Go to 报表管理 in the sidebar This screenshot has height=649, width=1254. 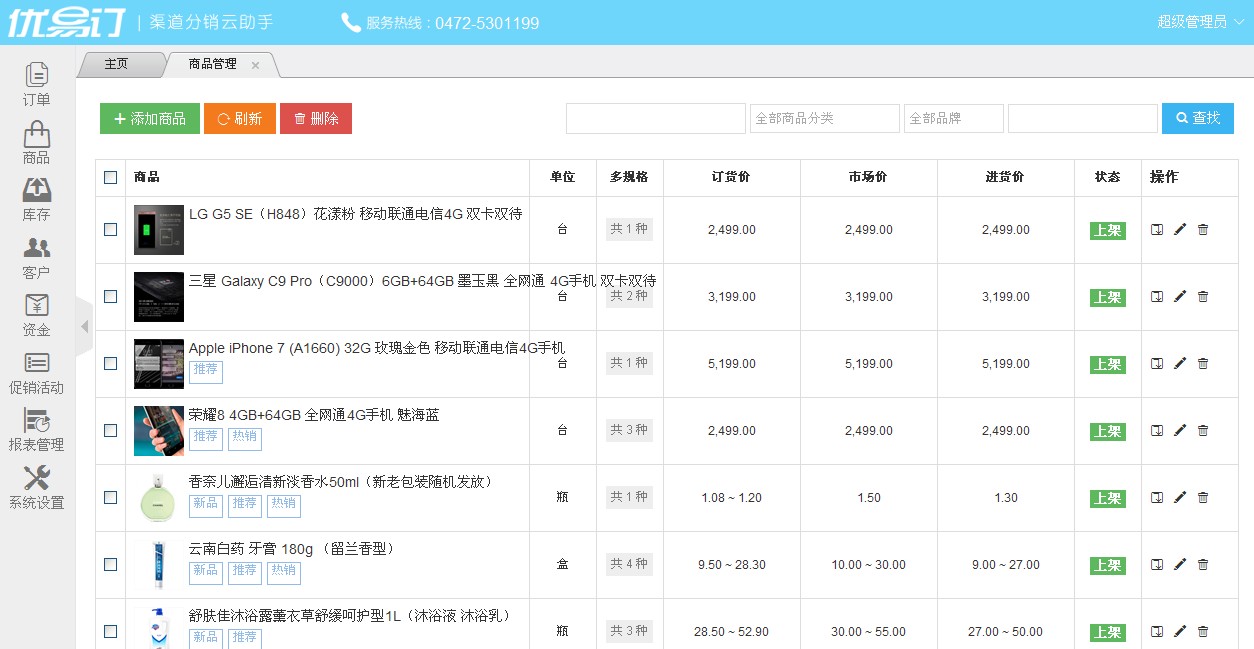(37, 430)
